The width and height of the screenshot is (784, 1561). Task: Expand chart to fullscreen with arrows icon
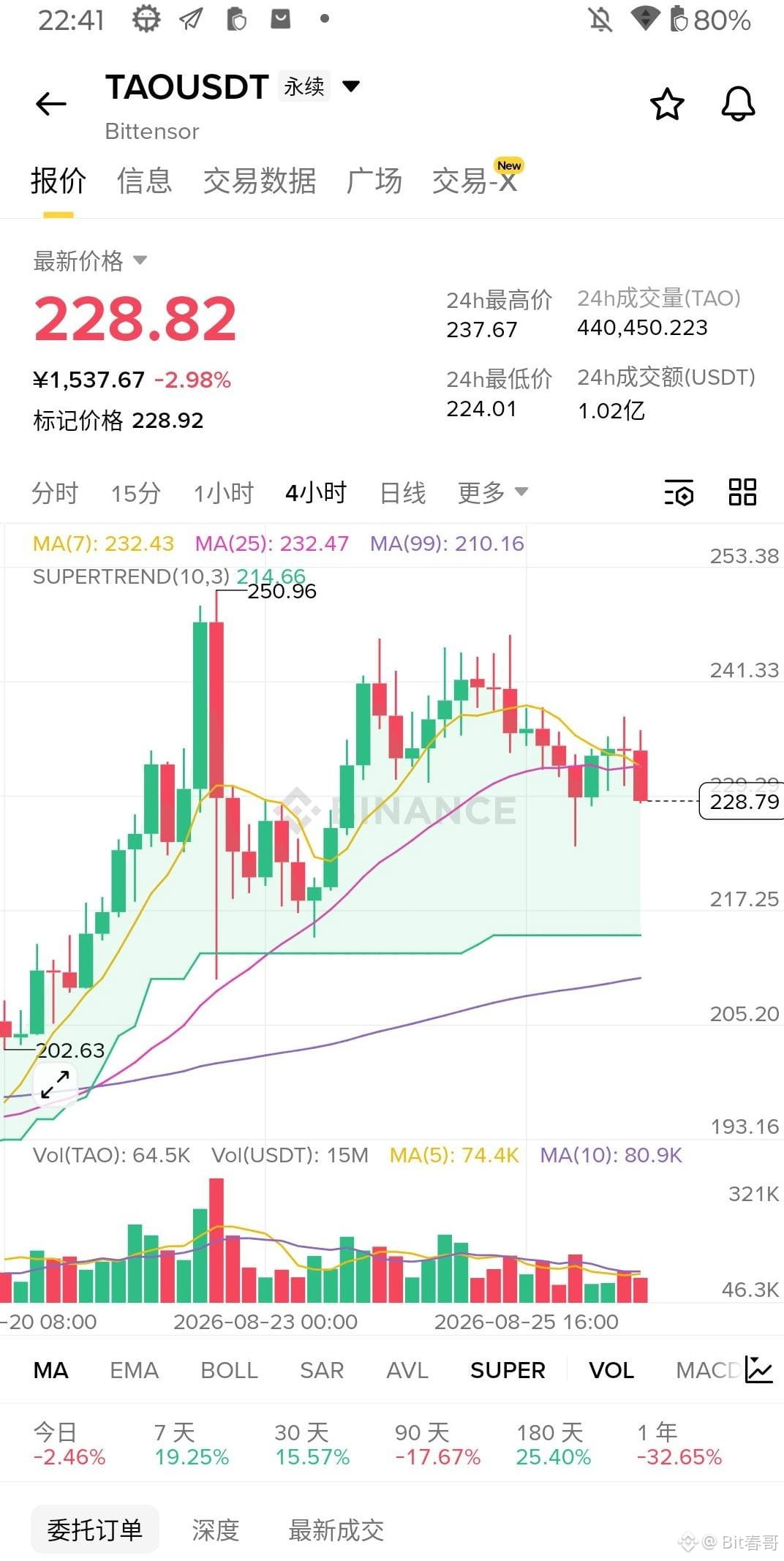55,1084
